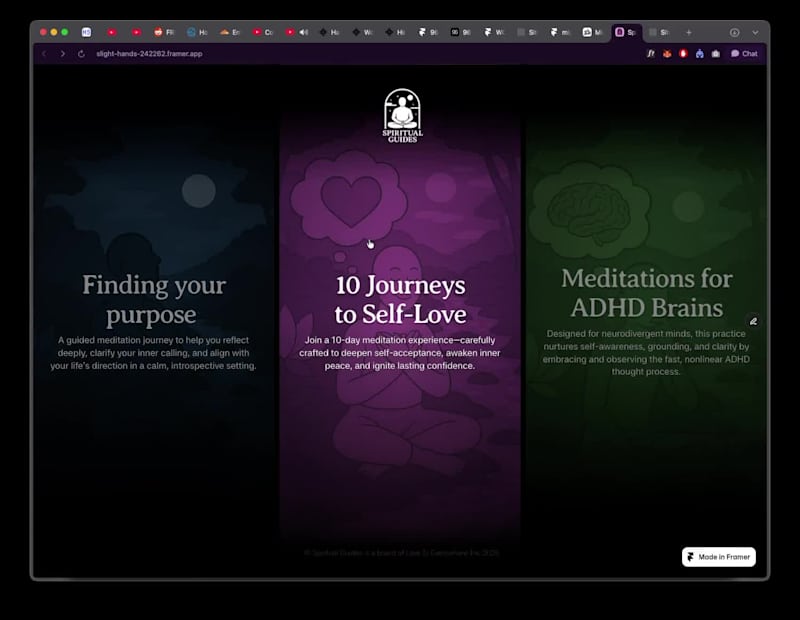Open the Fonts Ninja 'ft' extension icon
The height and width of the screenshot is (620, 800).
[x=651, y=54]
